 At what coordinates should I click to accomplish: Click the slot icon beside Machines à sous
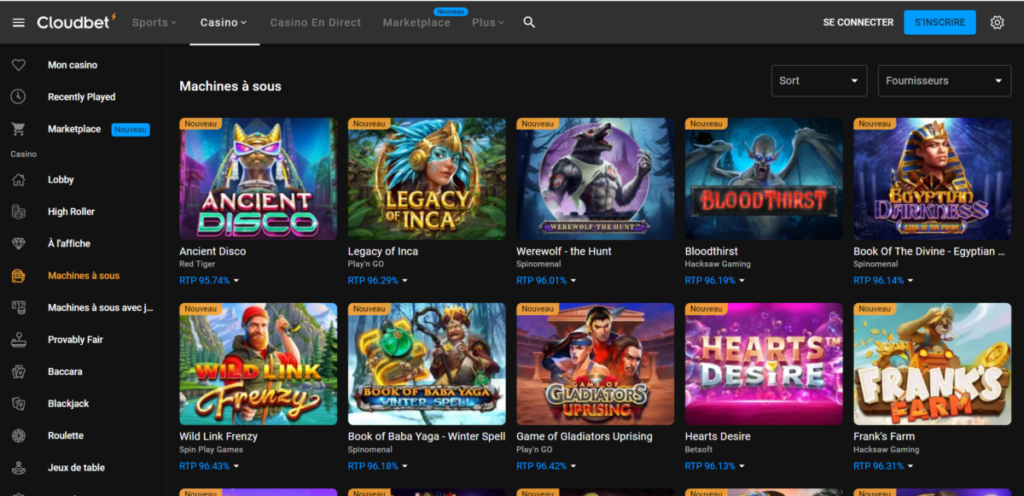[18, 275]
